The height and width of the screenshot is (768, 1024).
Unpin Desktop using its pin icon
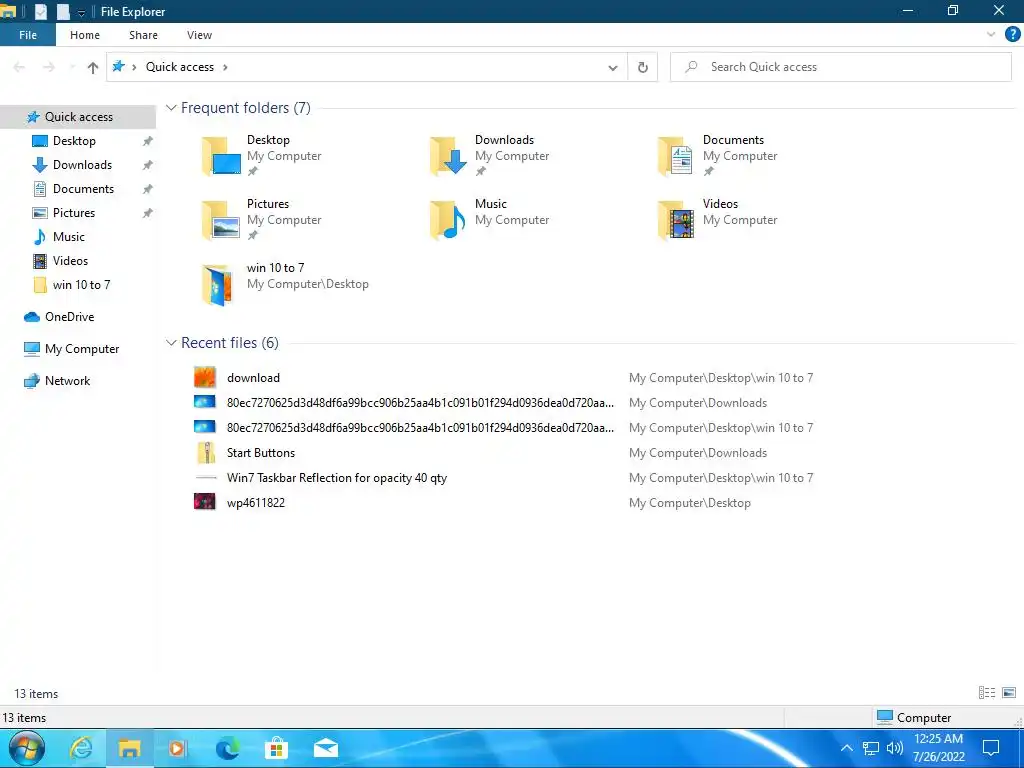(148, 141)
